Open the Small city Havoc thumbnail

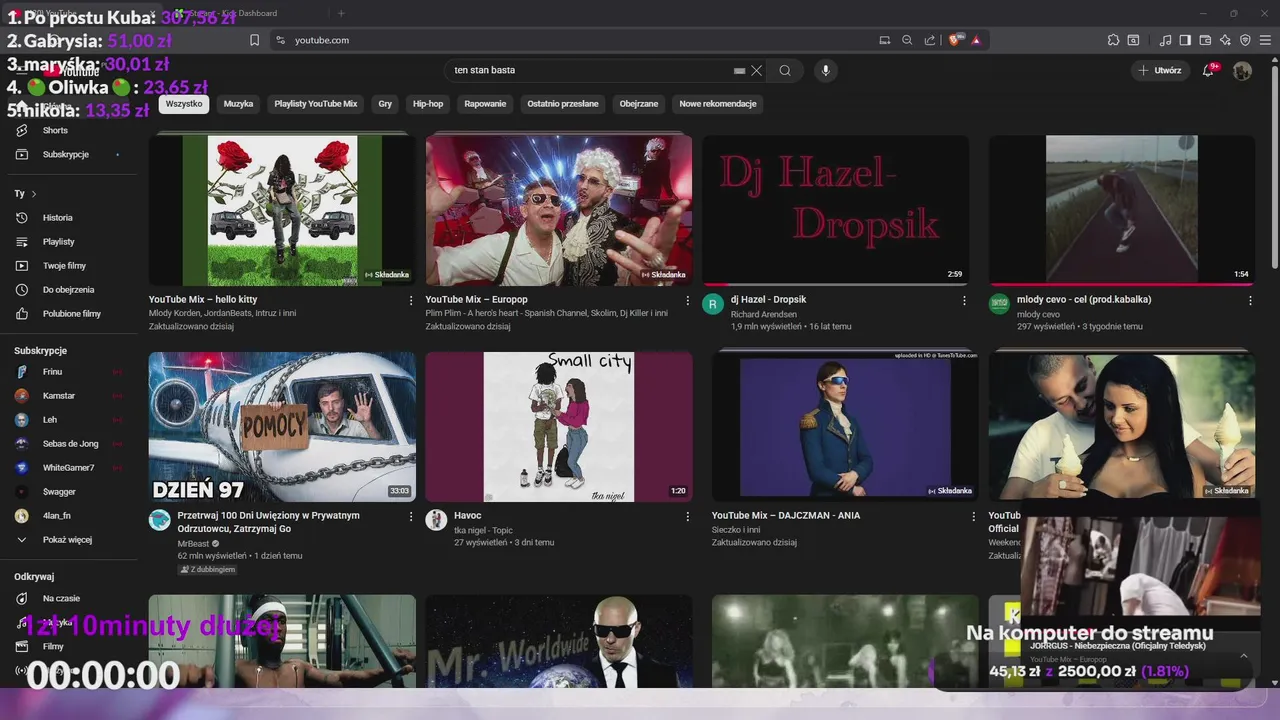tap(559, 426)
